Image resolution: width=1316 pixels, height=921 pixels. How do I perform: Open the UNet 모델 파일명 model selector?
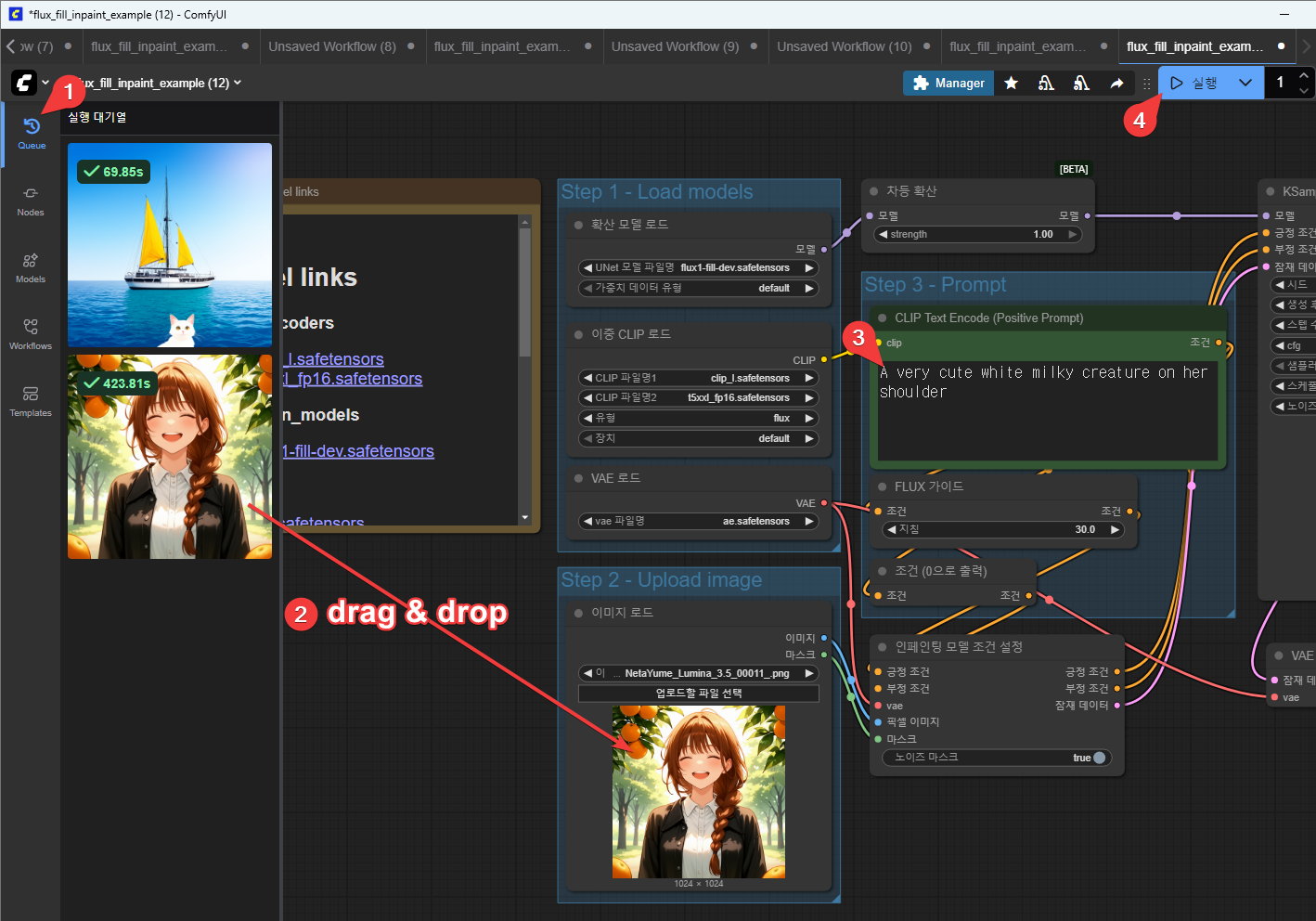[x=698, y=267]
